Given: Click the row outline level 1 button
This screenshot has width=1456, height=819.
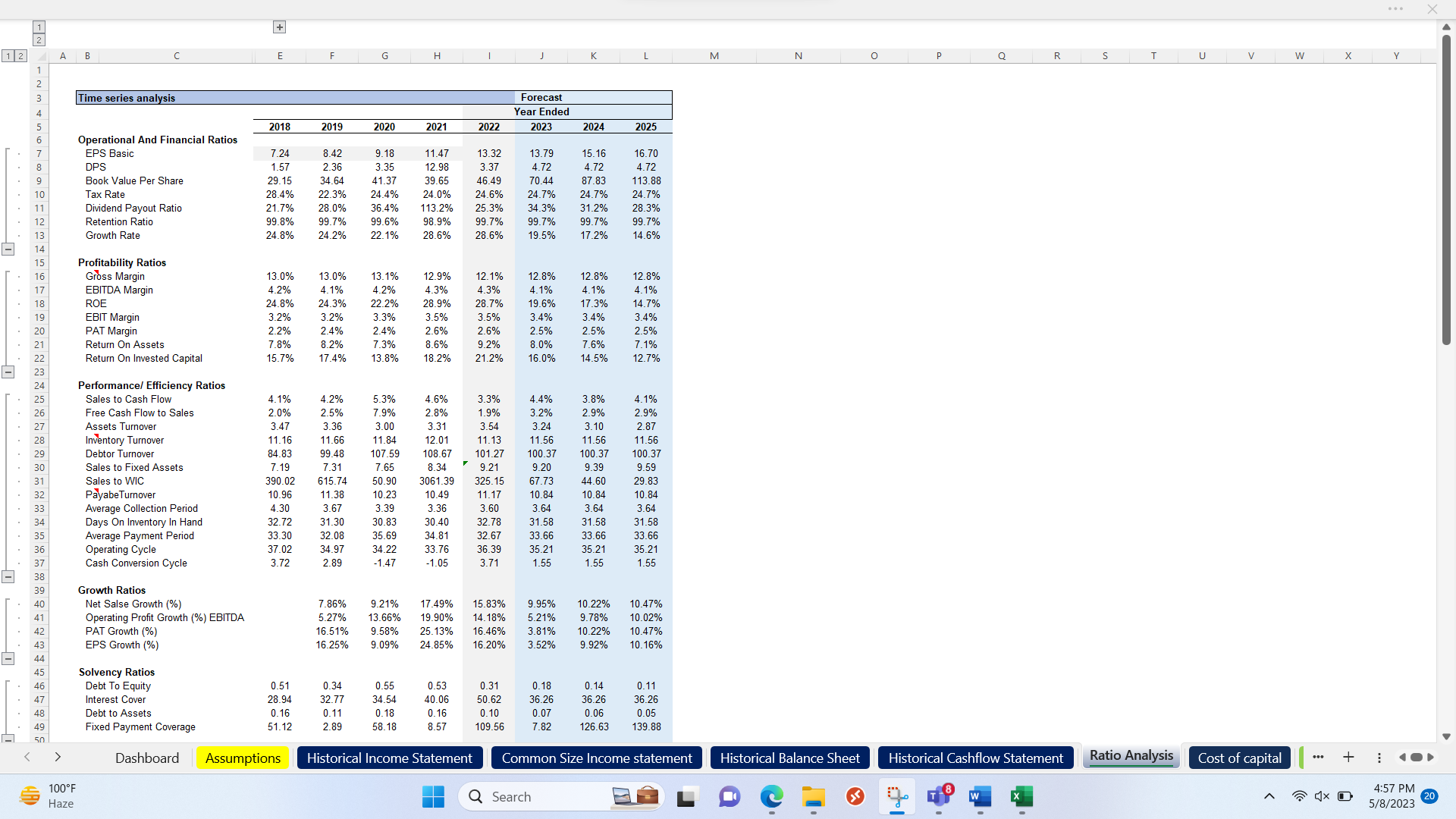Looking at the screenshot, I should (8, 55).
